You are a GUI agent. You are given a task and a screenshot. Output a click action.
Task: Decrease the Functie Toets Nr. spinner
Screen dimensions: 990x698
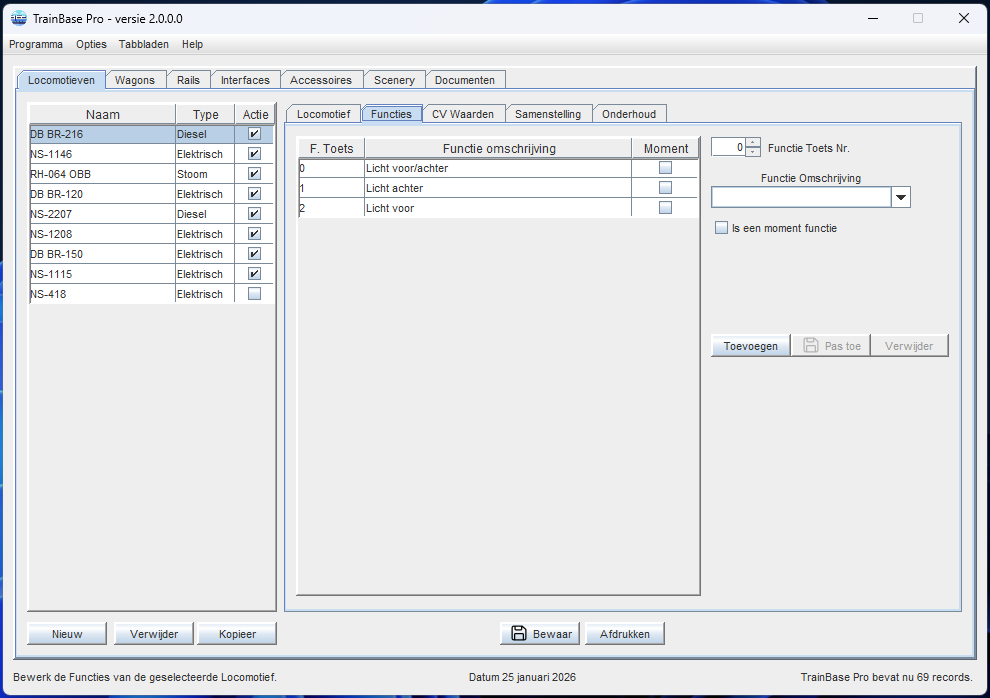[x=753, y=152]
